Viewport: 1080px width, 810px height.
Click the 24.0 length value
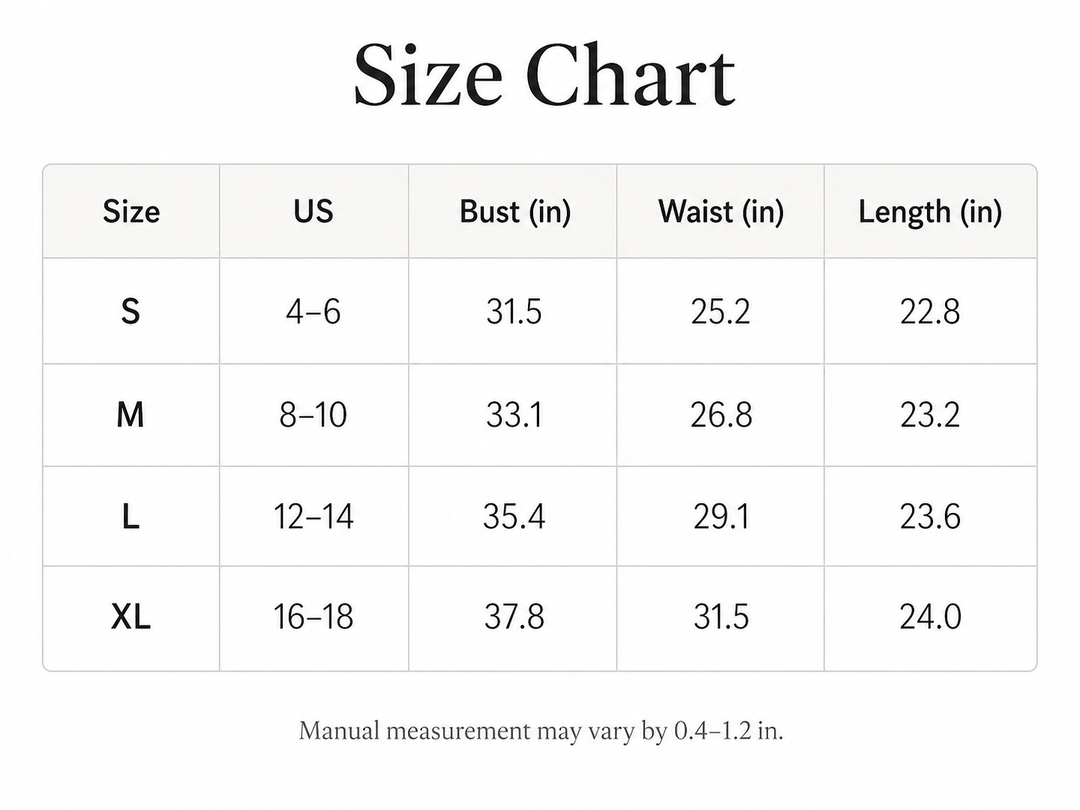[x=930, y=616]
